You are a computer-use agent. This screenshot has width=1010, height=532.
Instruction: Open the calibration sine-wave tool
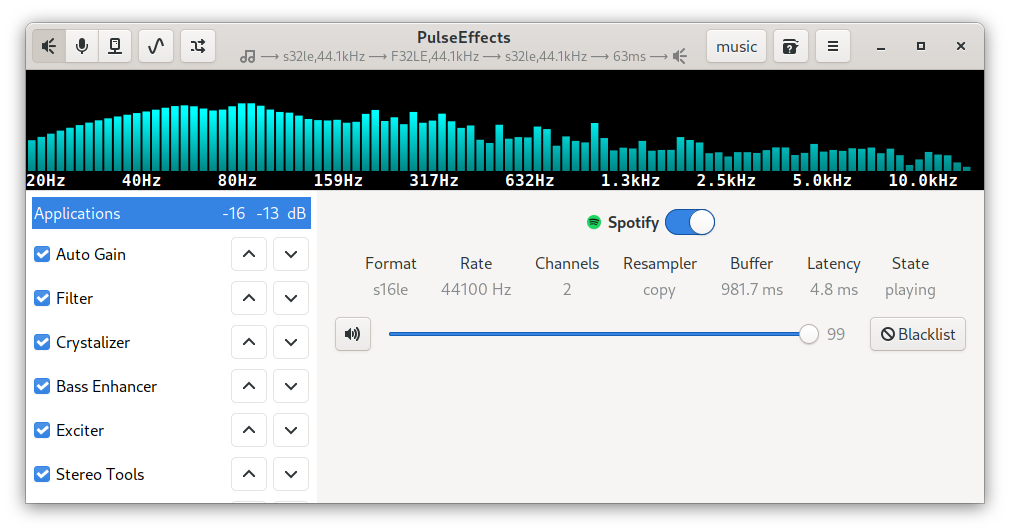click(156, 46)
